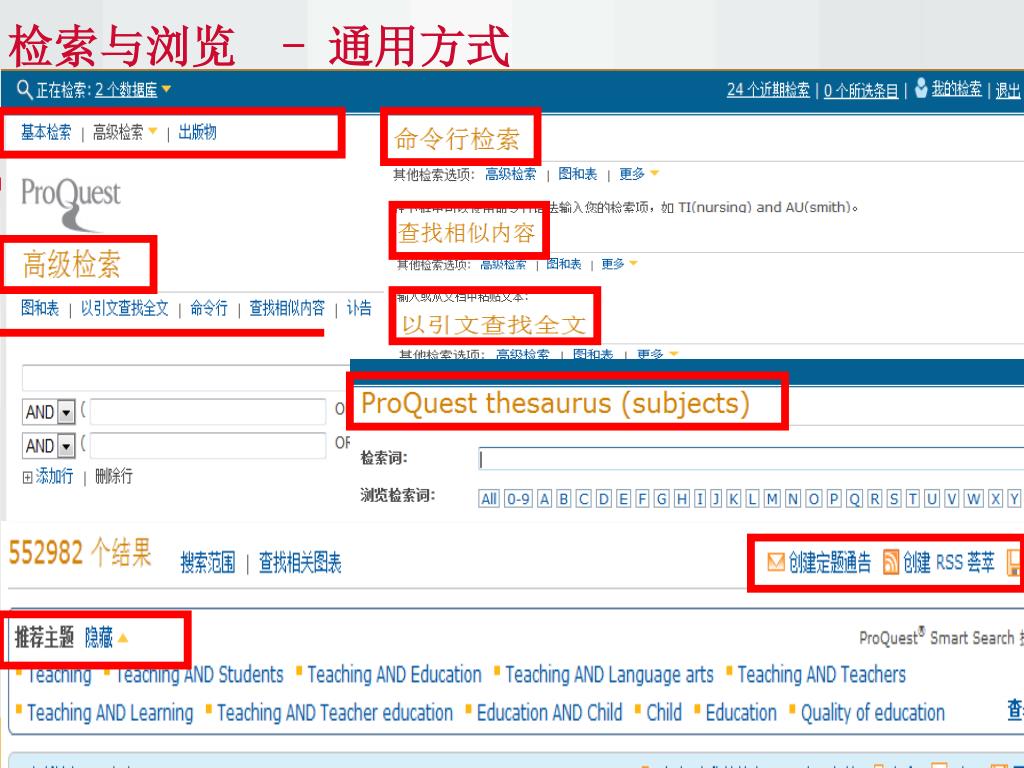Open the first AND operator dropdown
This screenshot has width=1024, height=768.
coord(49,412)
